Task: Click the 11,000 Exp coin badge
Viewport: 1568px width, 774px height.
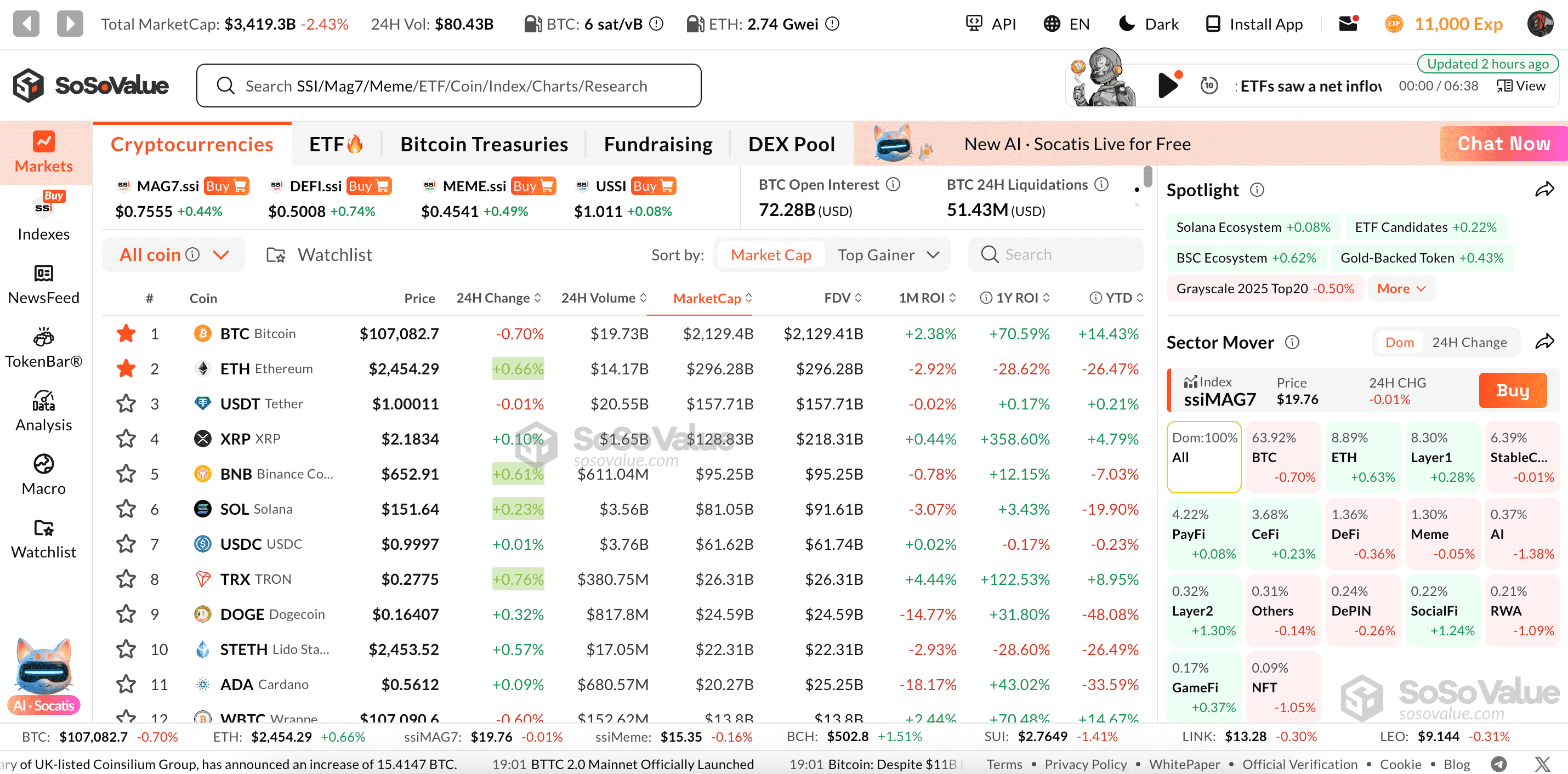Action: tap(1443, 24)
